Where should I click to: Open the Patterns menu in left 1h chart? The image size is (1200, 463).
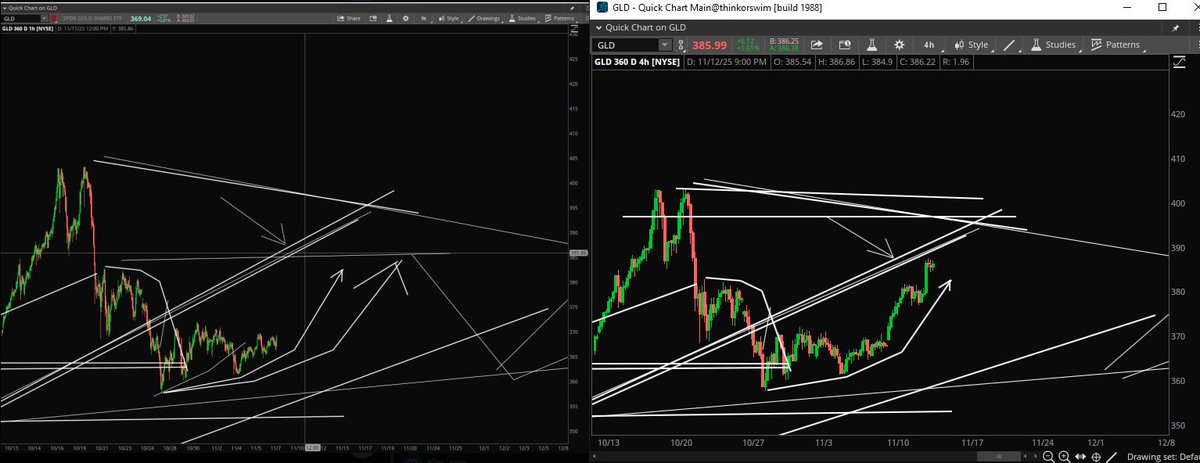click(x=561, y=19)
